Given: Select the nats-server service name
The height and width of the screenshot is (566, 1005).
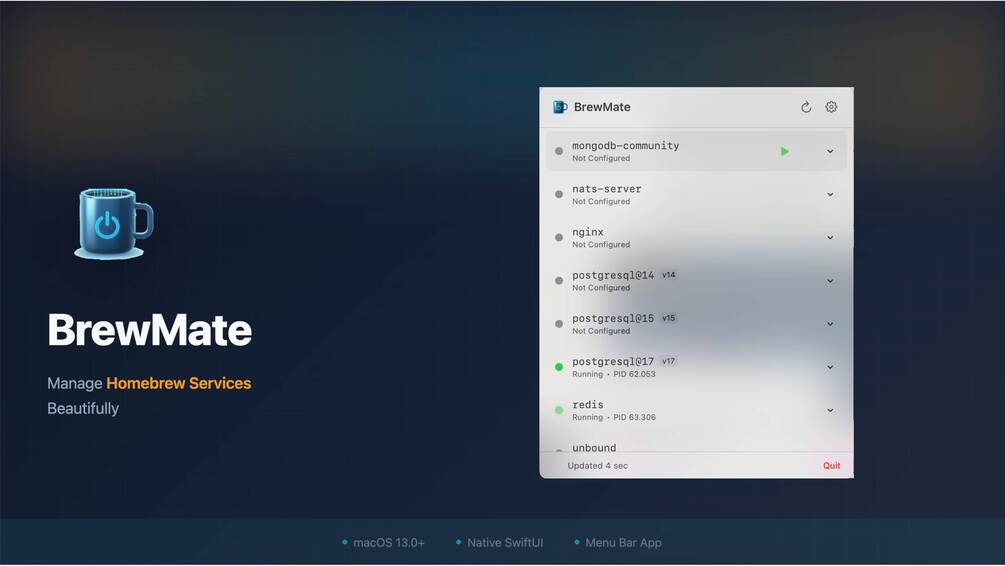Looking at the screenshot, I should point(606,189).
